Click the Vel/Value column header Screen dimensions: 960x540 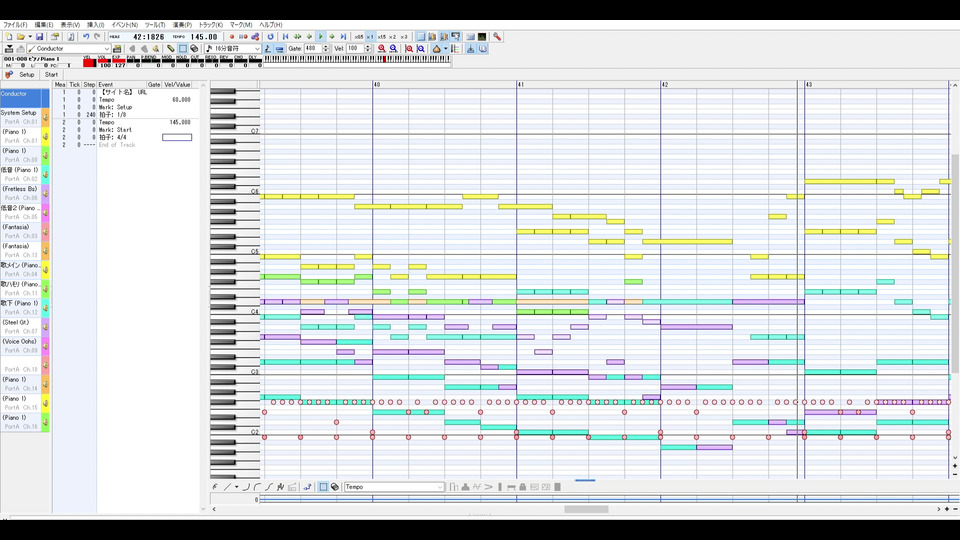click(178, 84)
